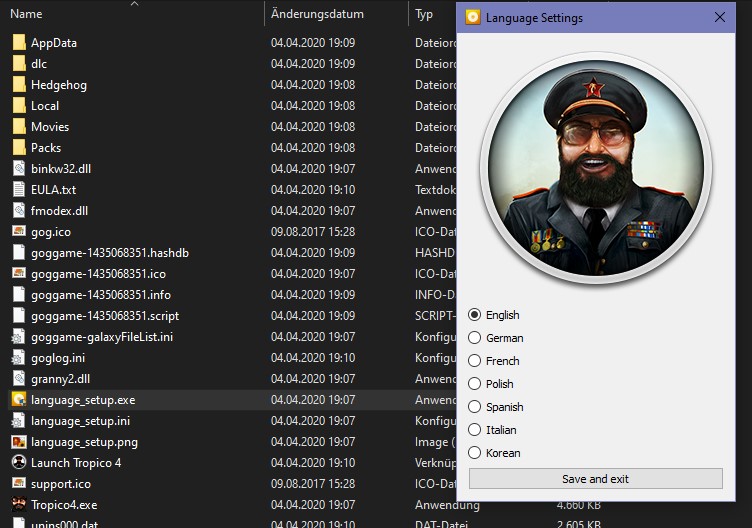752x528 pixels.
Task: Click the Textdokument type of EULA.txt
Action: pos(435,190)
